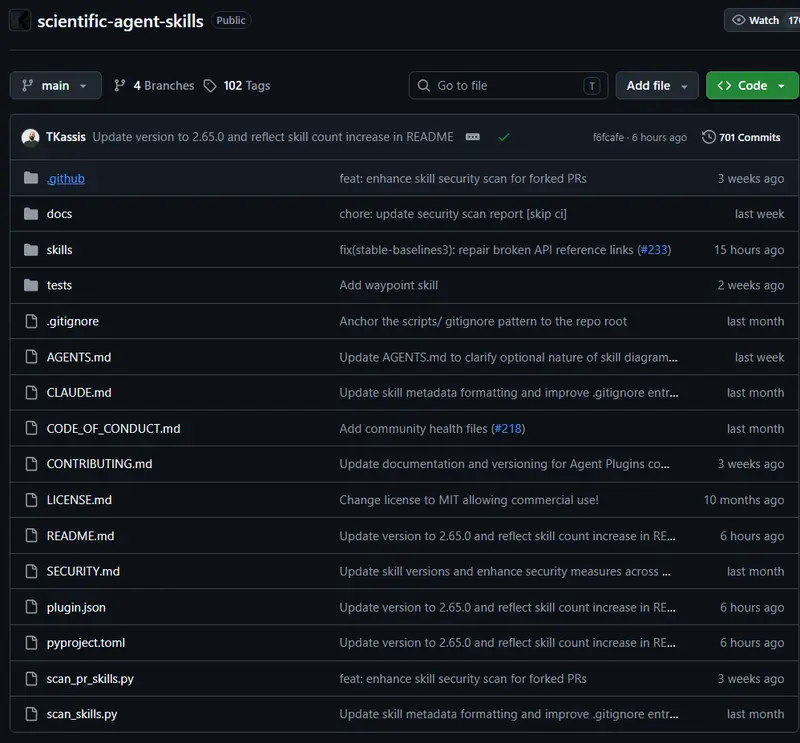Click TKassis avatar image
This screenshot has height=743, width=800.
click(x=31, y=137)
